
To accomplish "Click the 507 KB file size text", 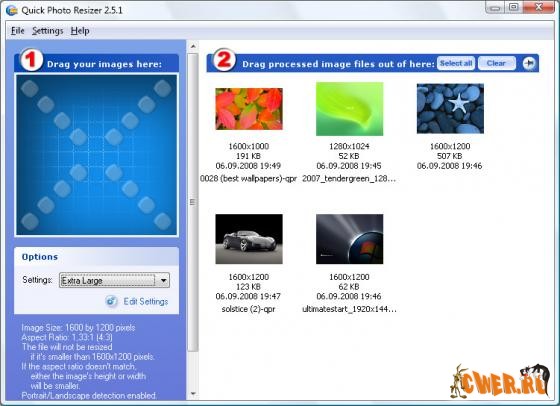I will coord(450,156).
